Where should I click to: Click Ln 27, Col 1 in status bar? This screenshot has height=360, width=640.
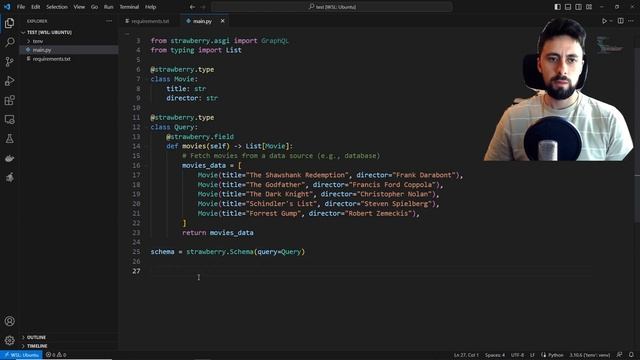pos(466,355)
